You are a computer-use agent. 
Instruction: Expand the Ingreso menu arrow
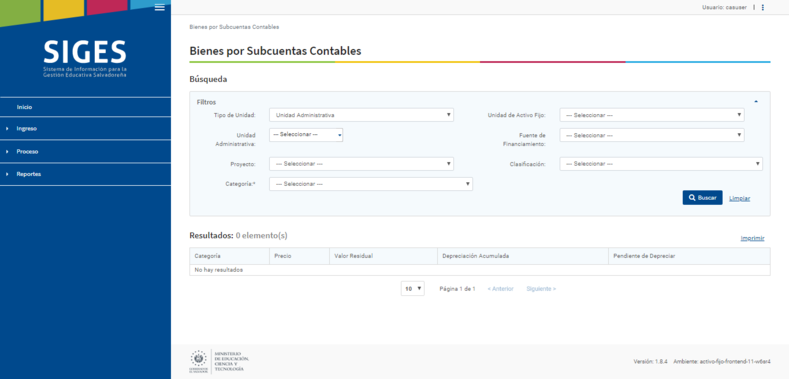(8, 129)
